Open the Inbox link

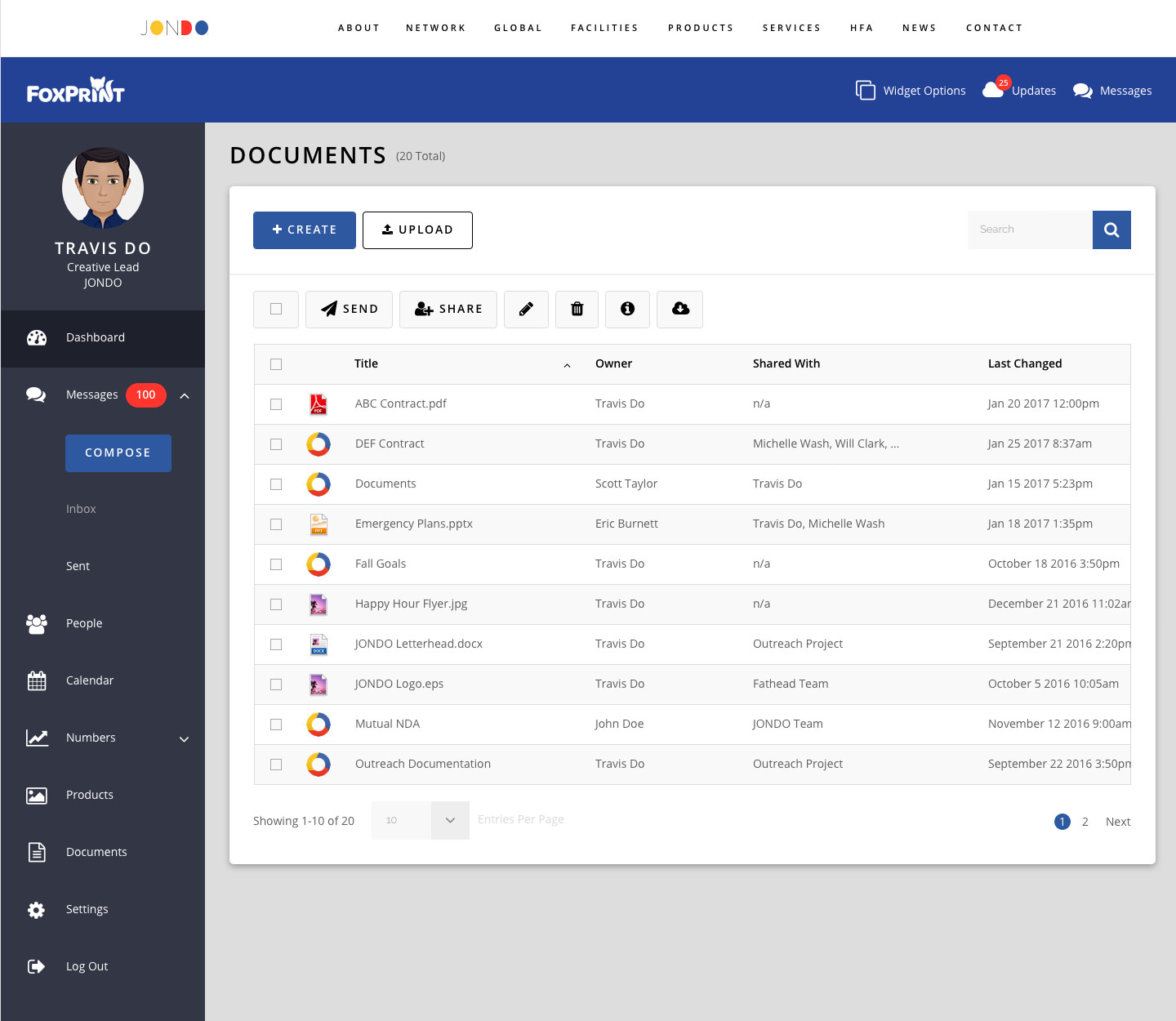pyautogui.click(x=81, y=509)
